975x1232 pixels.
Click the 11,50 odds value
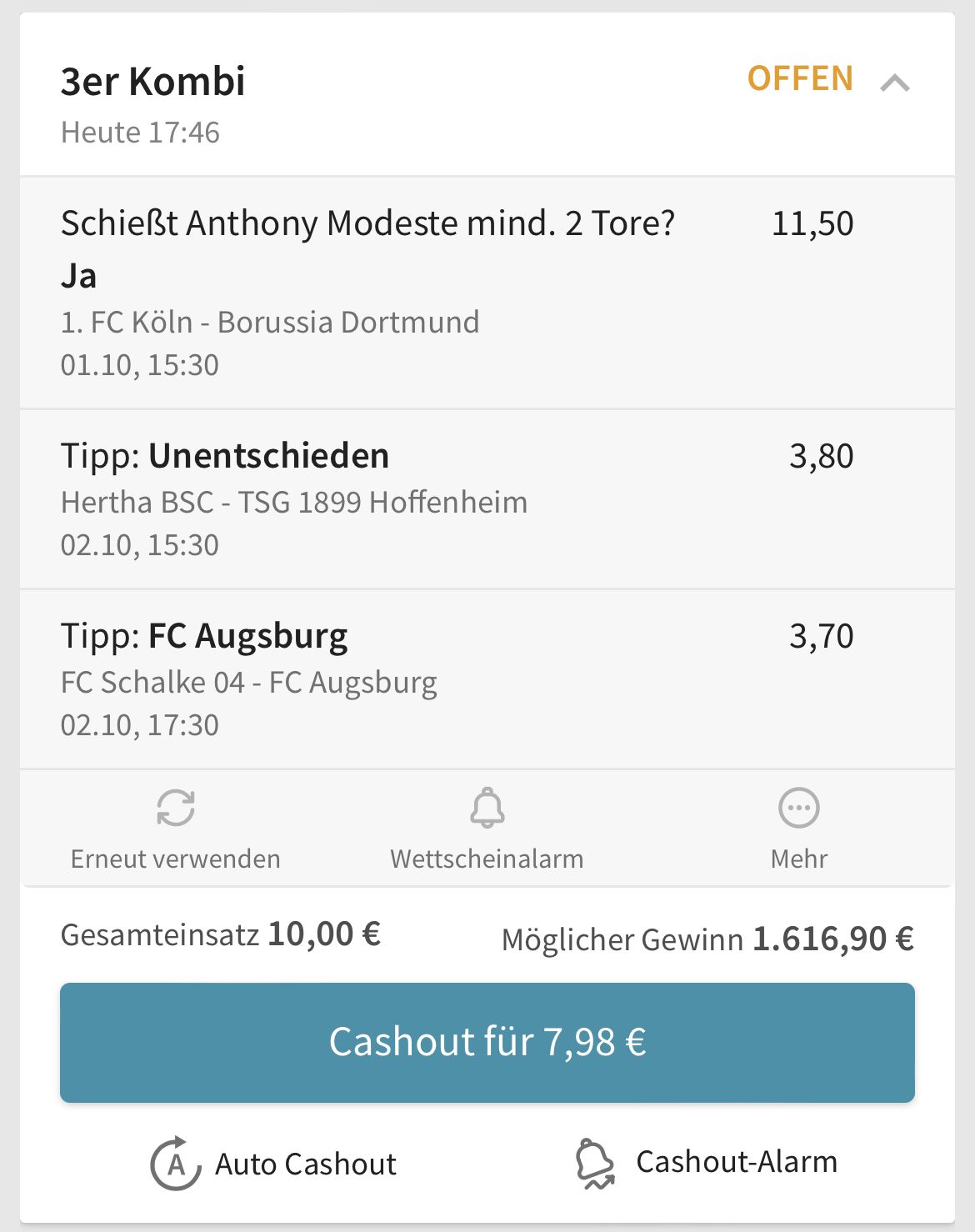pos(812,223)
